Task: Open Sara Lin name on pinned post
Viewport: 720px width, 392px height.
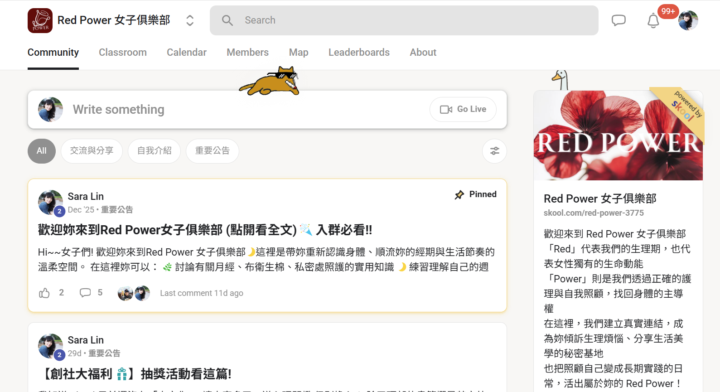Action: click(85, 196)
